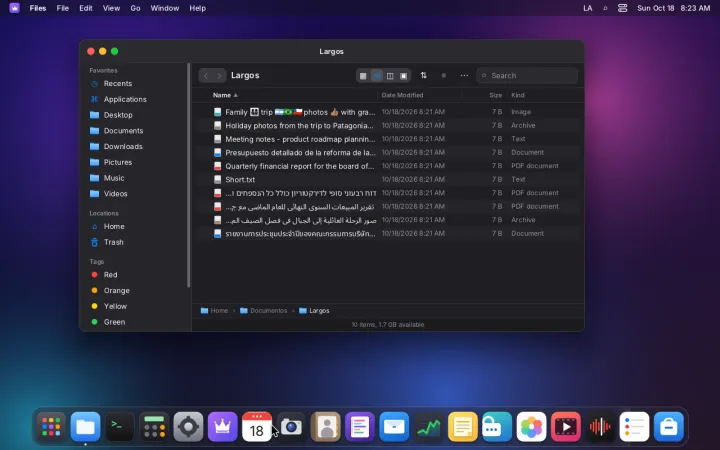Open Calculator from the dock
Screen dimensions: 720x450
pyautogui.click(x=154, y=427)
